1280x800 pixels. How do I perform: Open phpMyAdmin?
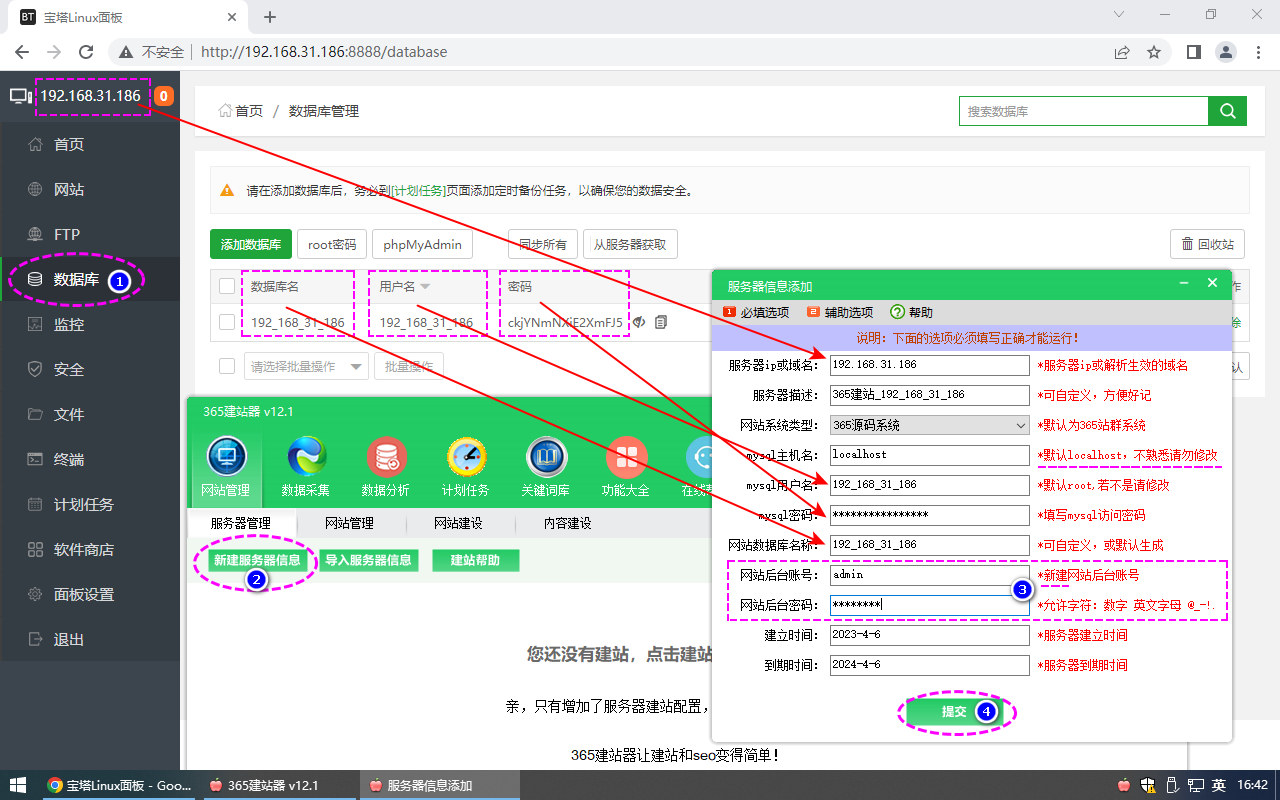[x=422, y=244]
